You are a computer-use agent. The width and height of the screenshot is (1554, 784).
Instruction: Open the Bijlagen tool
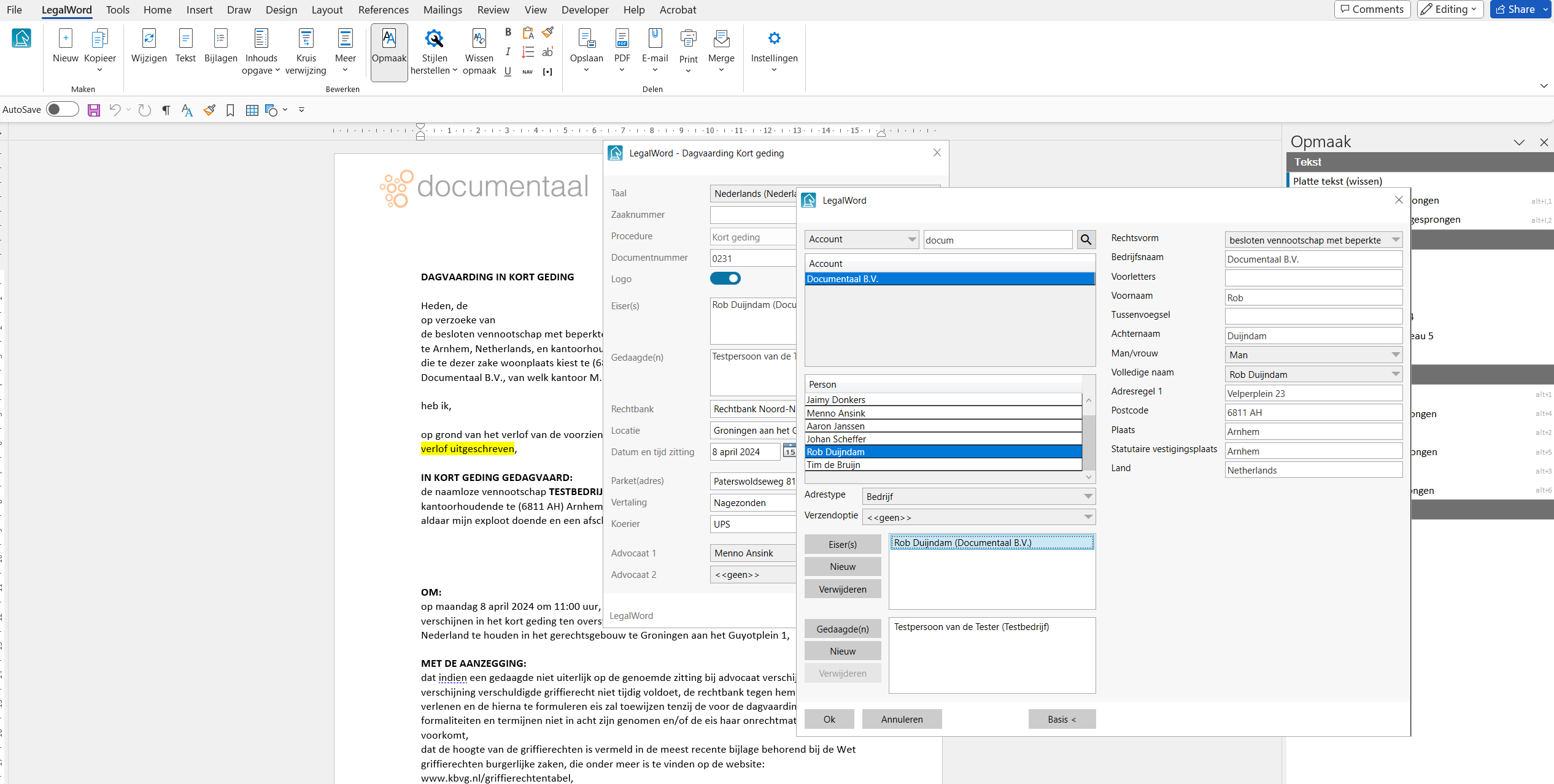click(220, 46)
